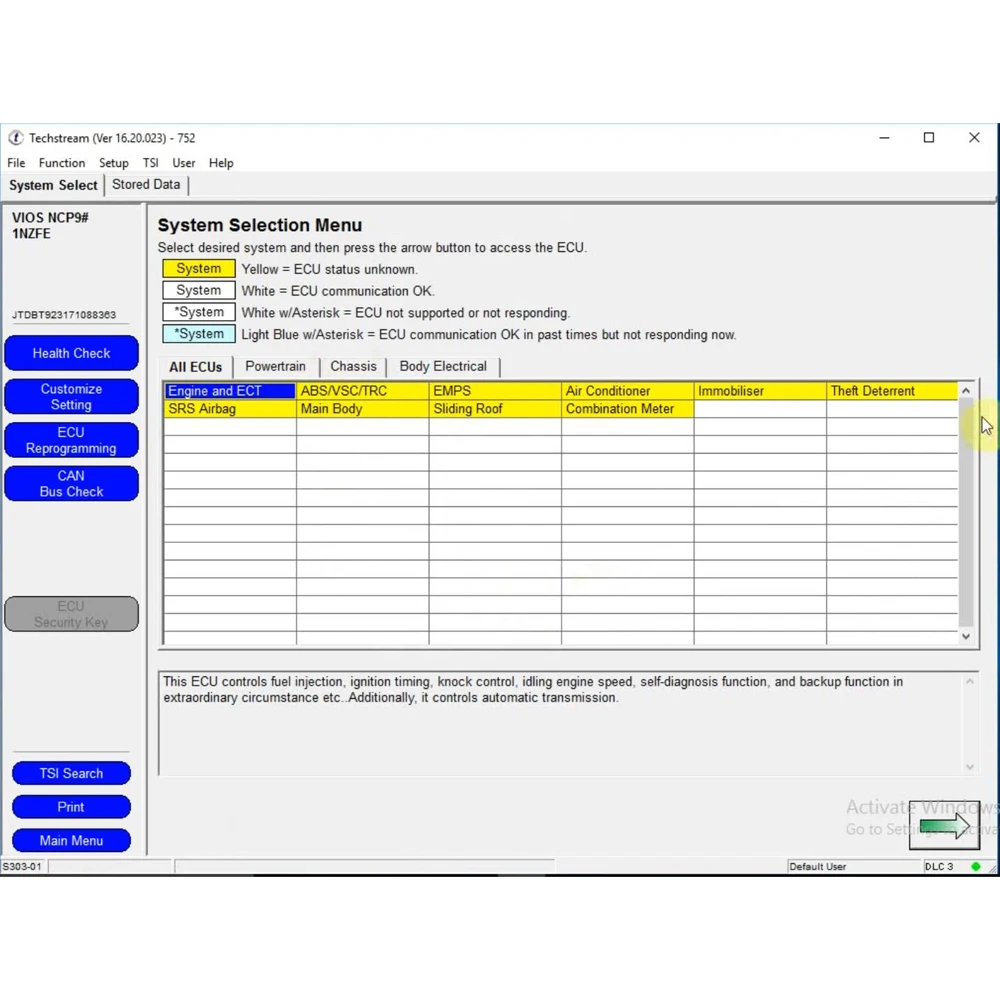The width and height of the screenshot is (1000, 1000).
Task: Click Default User in status bar
Action: point(818,866)
